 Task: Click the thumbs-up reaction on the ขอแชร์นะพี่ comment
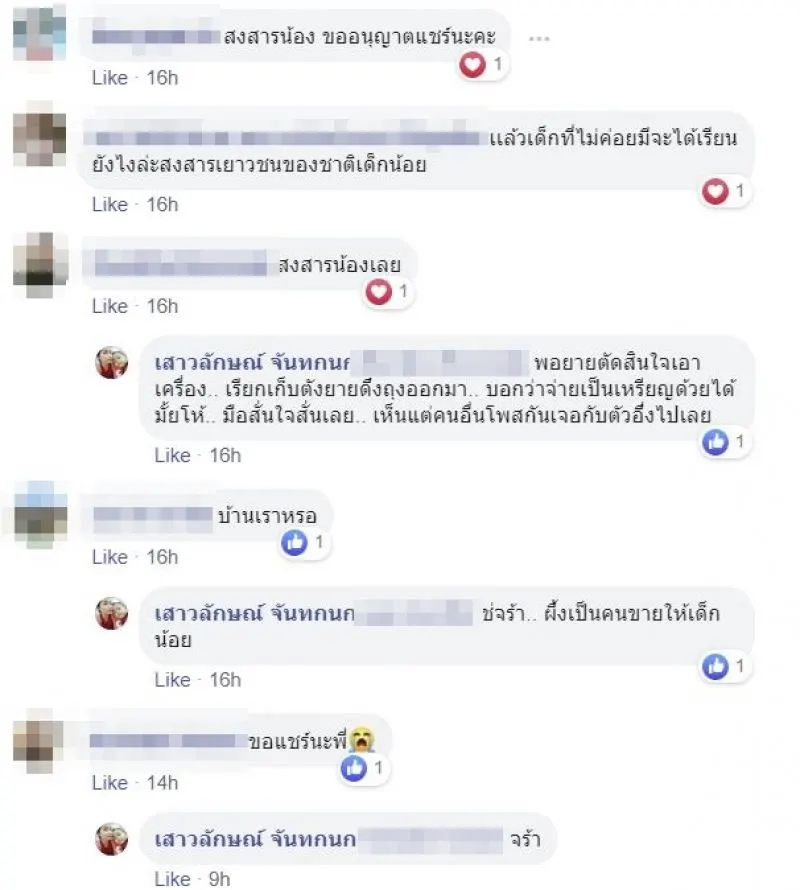tap(354, 769)
